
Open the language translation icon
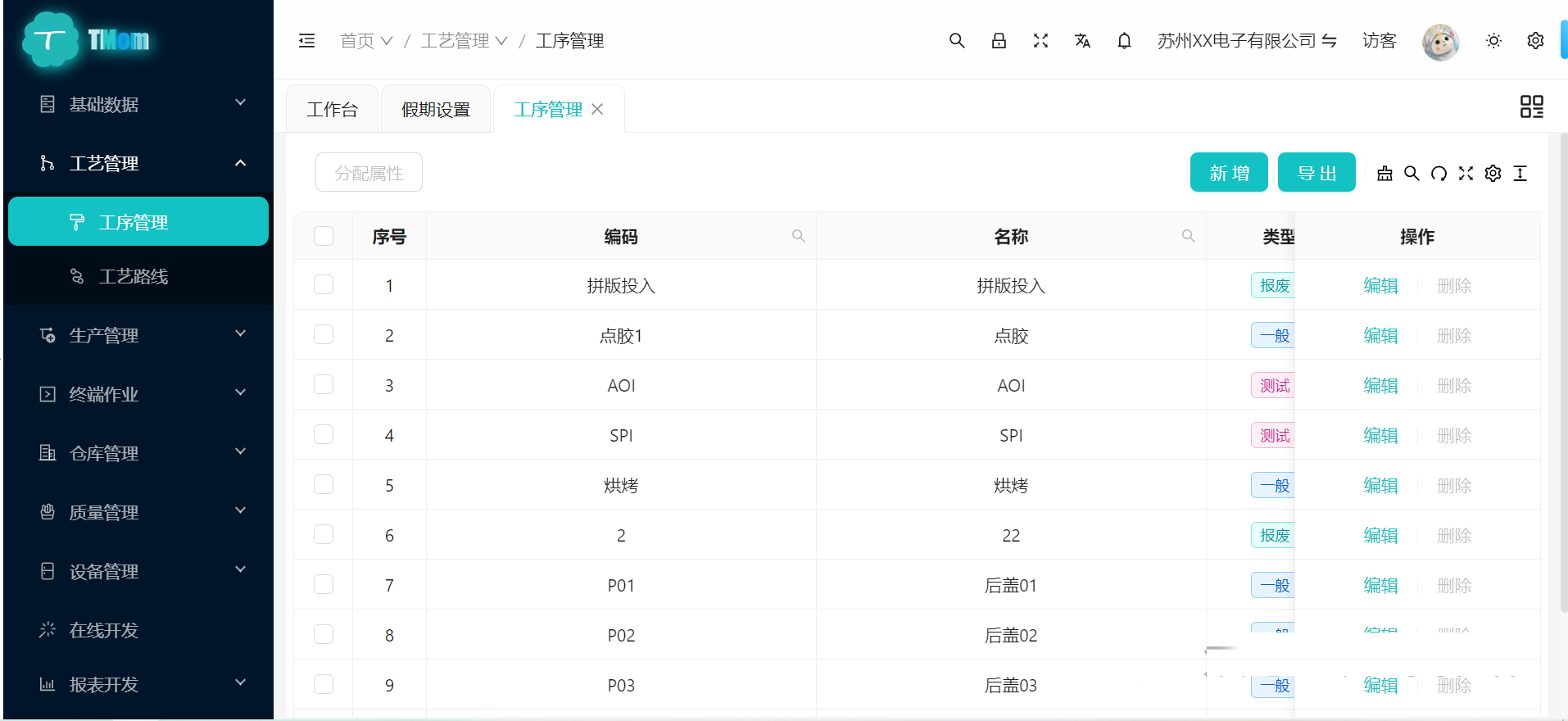[1082, 41]
